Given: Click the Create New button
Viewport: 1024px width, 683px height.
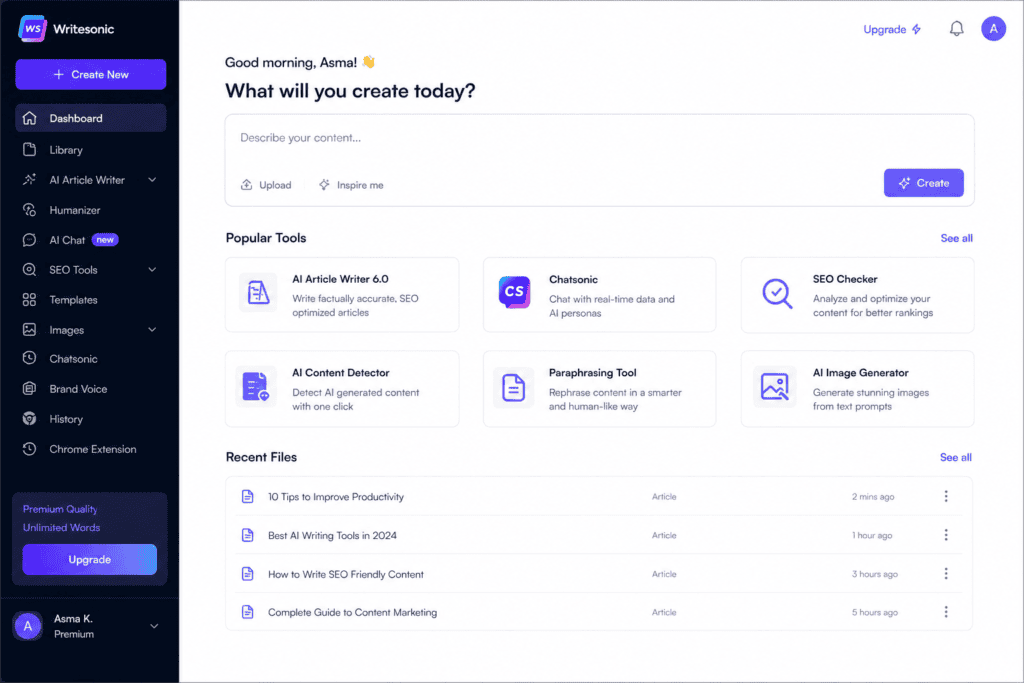Looking at the screenshot, I should (x=91, y=74).
